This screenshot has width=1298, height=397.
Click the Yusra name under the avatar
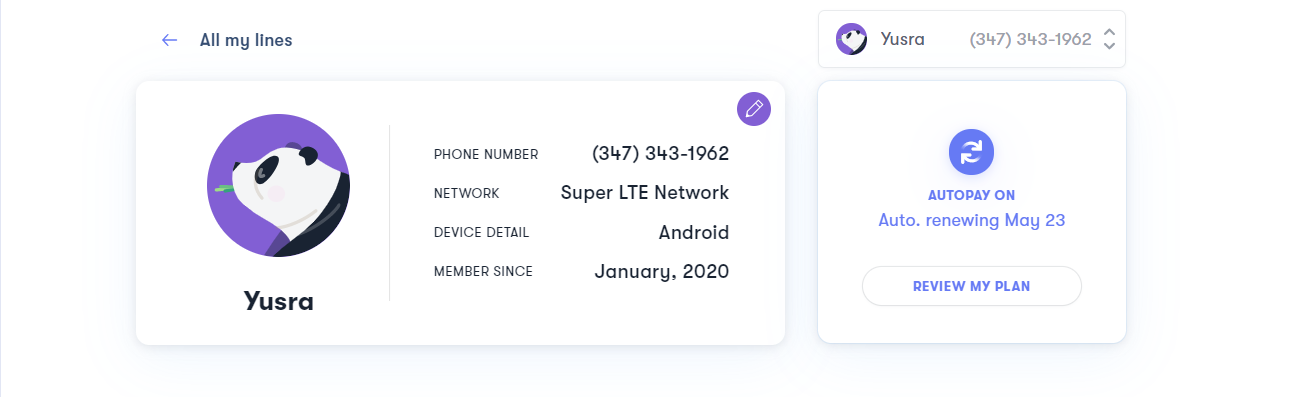(279, 301)
